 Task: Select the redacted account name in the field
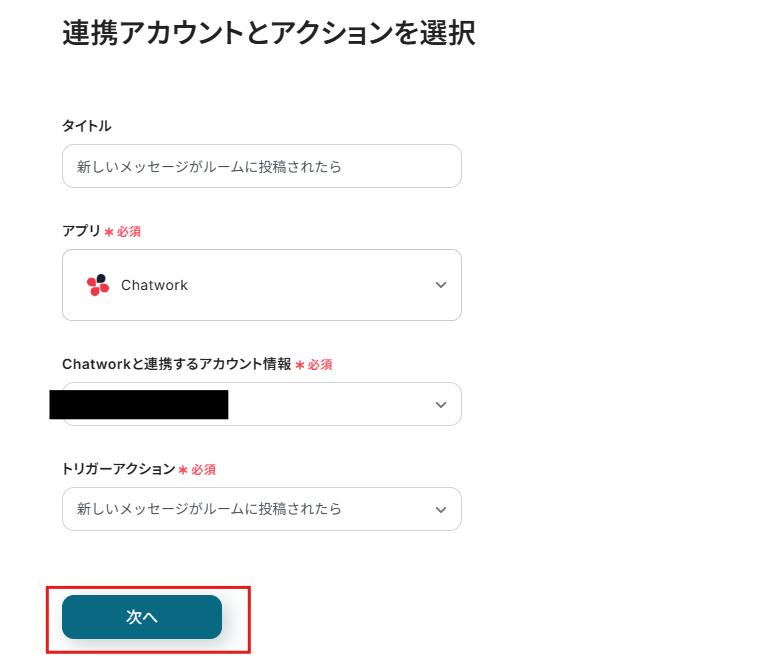click(x=139, y=404)
